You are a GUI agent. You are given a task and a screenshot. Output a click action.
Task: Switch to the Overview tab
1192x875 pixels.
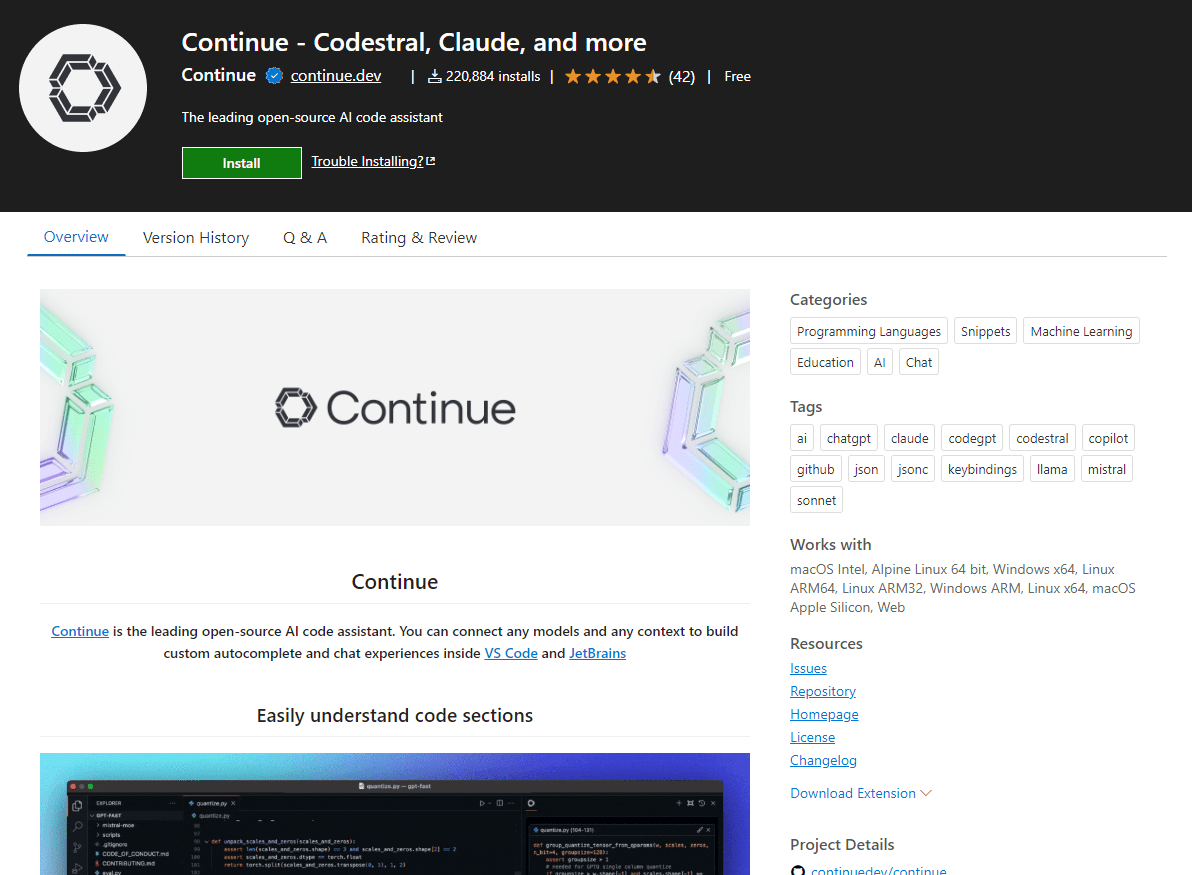(76, 237)
